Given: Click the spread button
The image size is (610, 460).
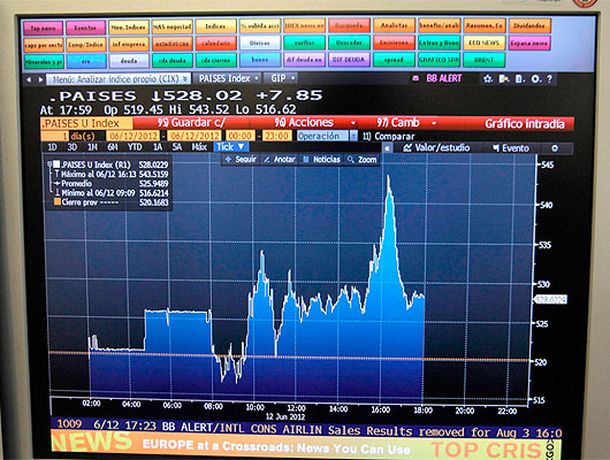Looking at the screenshot, I should click(394, 60).
